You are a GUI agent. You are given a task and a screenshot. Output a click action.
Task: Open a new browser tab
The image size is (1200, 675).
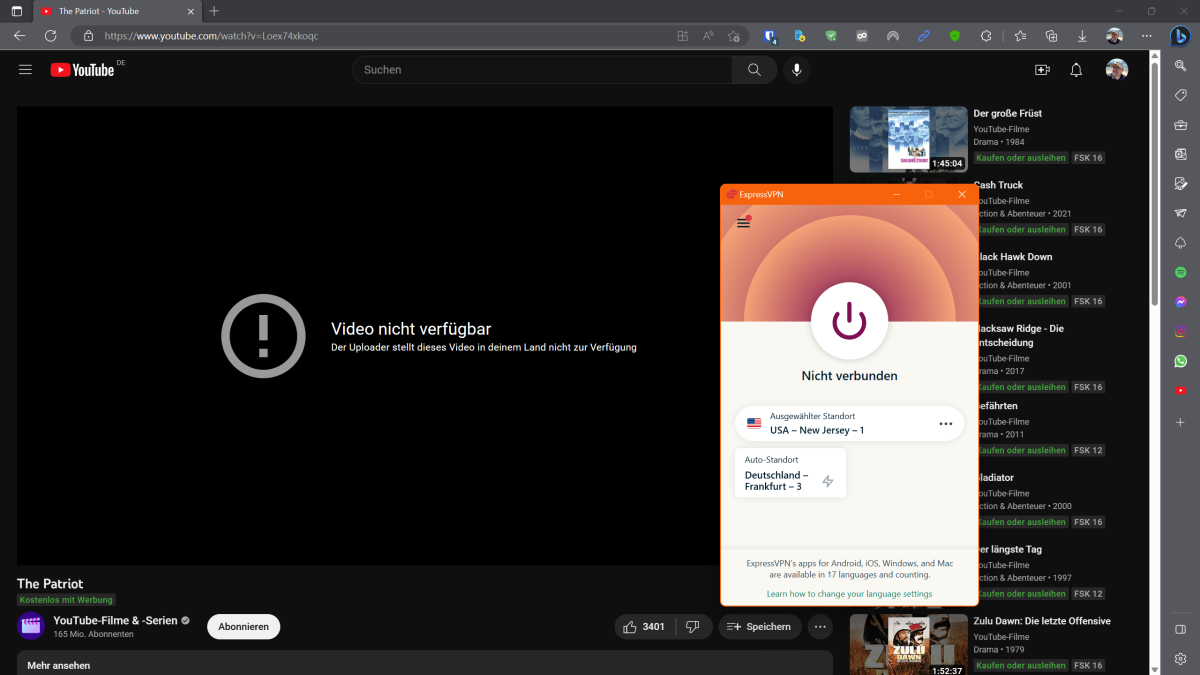(214, 11)
